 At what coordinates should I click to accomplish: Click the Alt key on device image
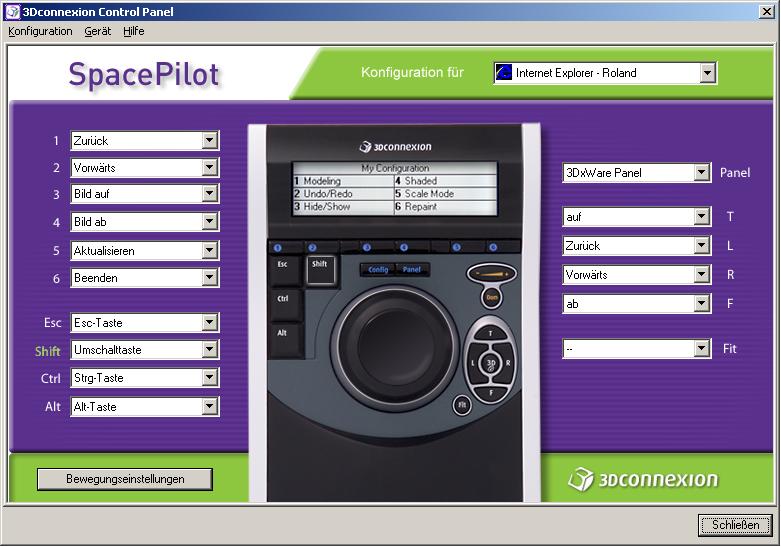284,339
